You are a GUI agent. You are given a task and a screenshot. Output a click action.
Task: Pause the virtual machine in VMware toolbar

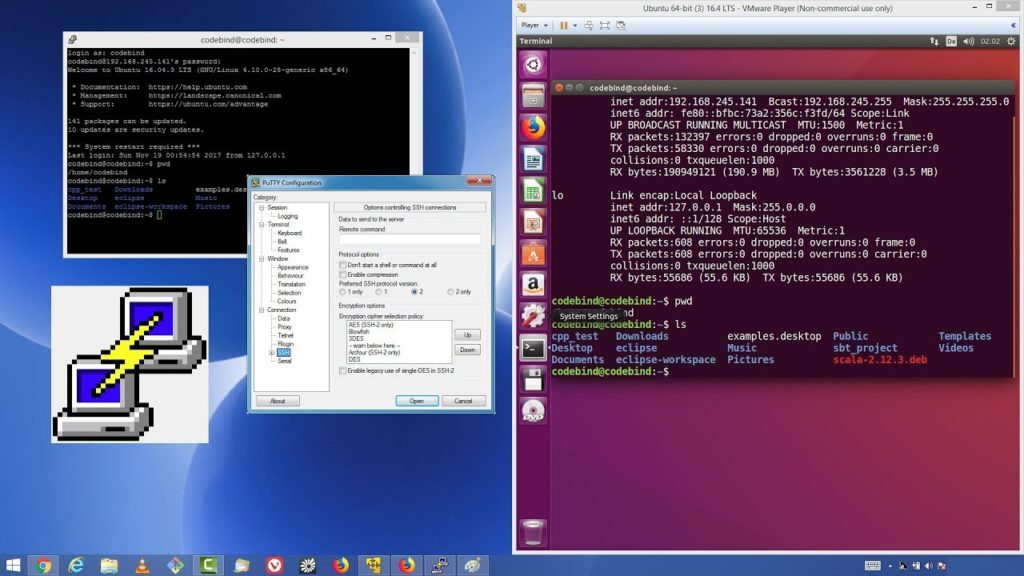coord(563,25)
